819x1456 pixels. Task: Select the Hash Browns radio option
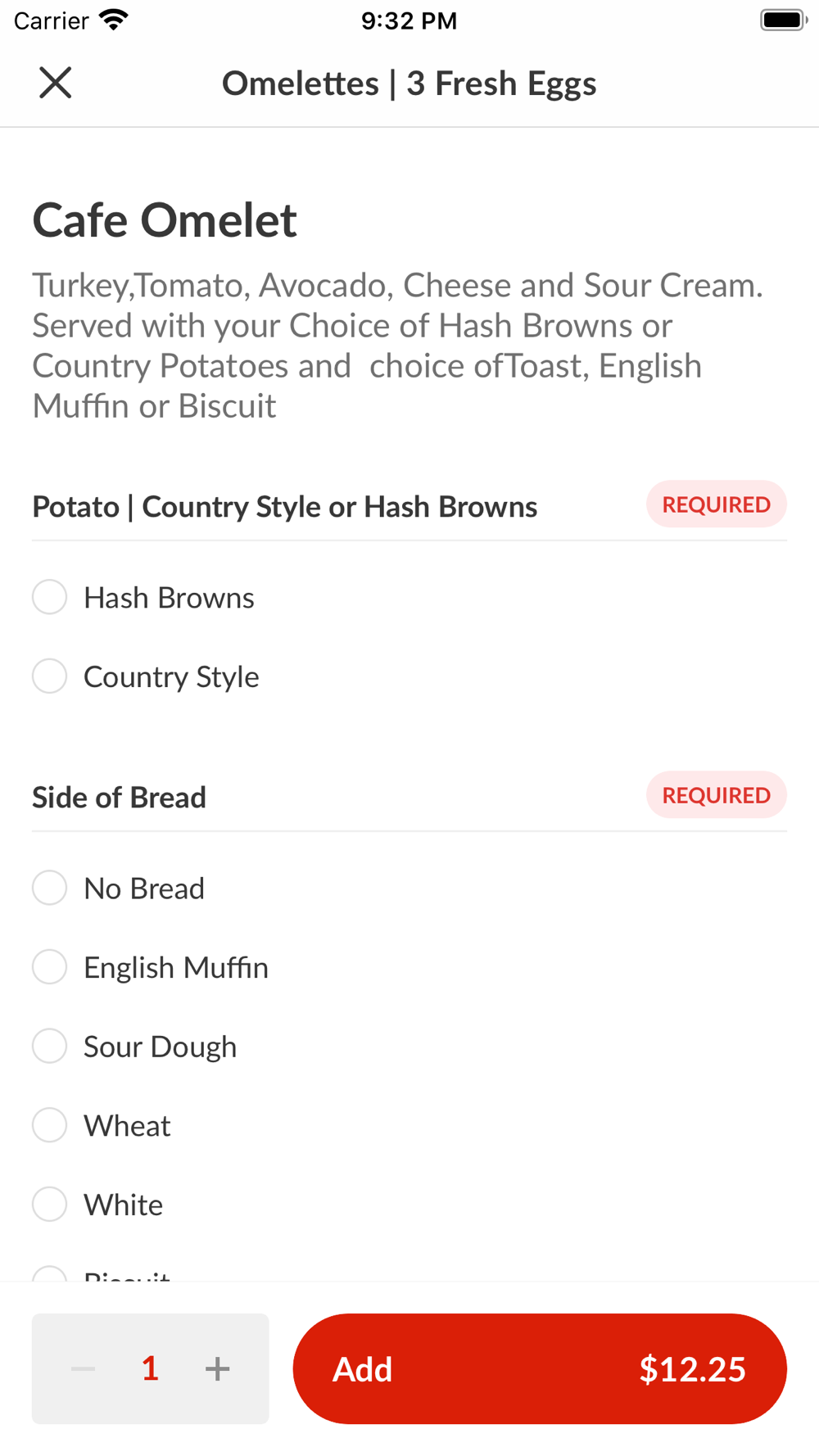50,597
